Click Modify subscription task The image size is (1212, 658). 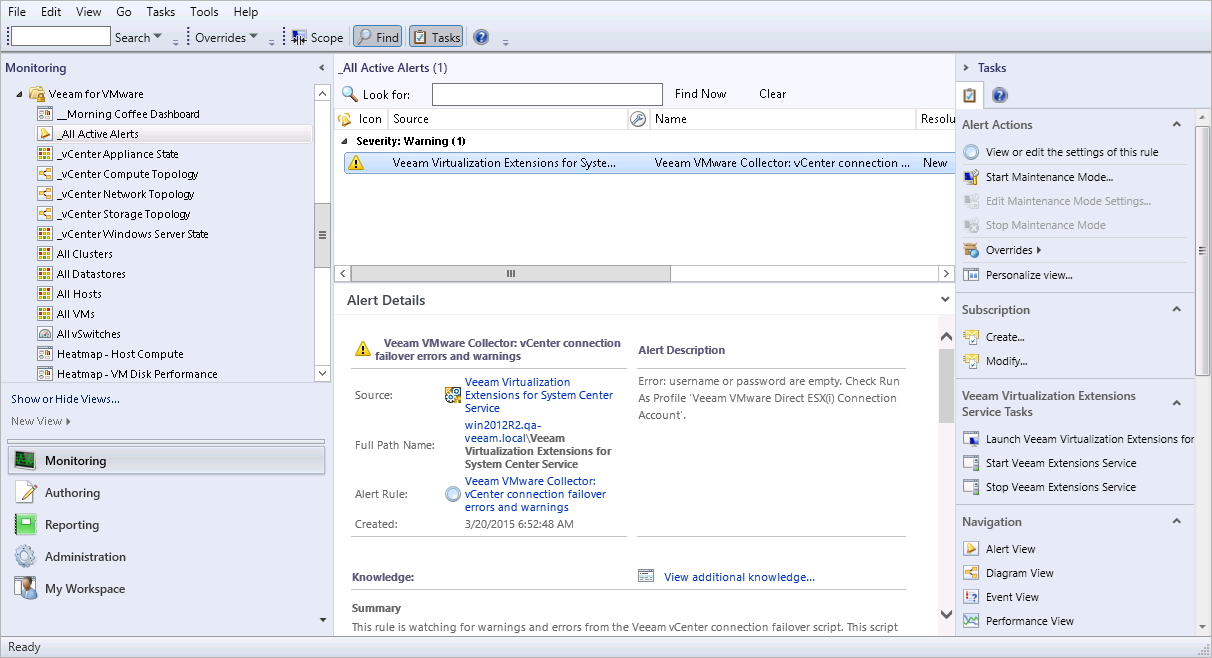click(x=1006, y=361)
